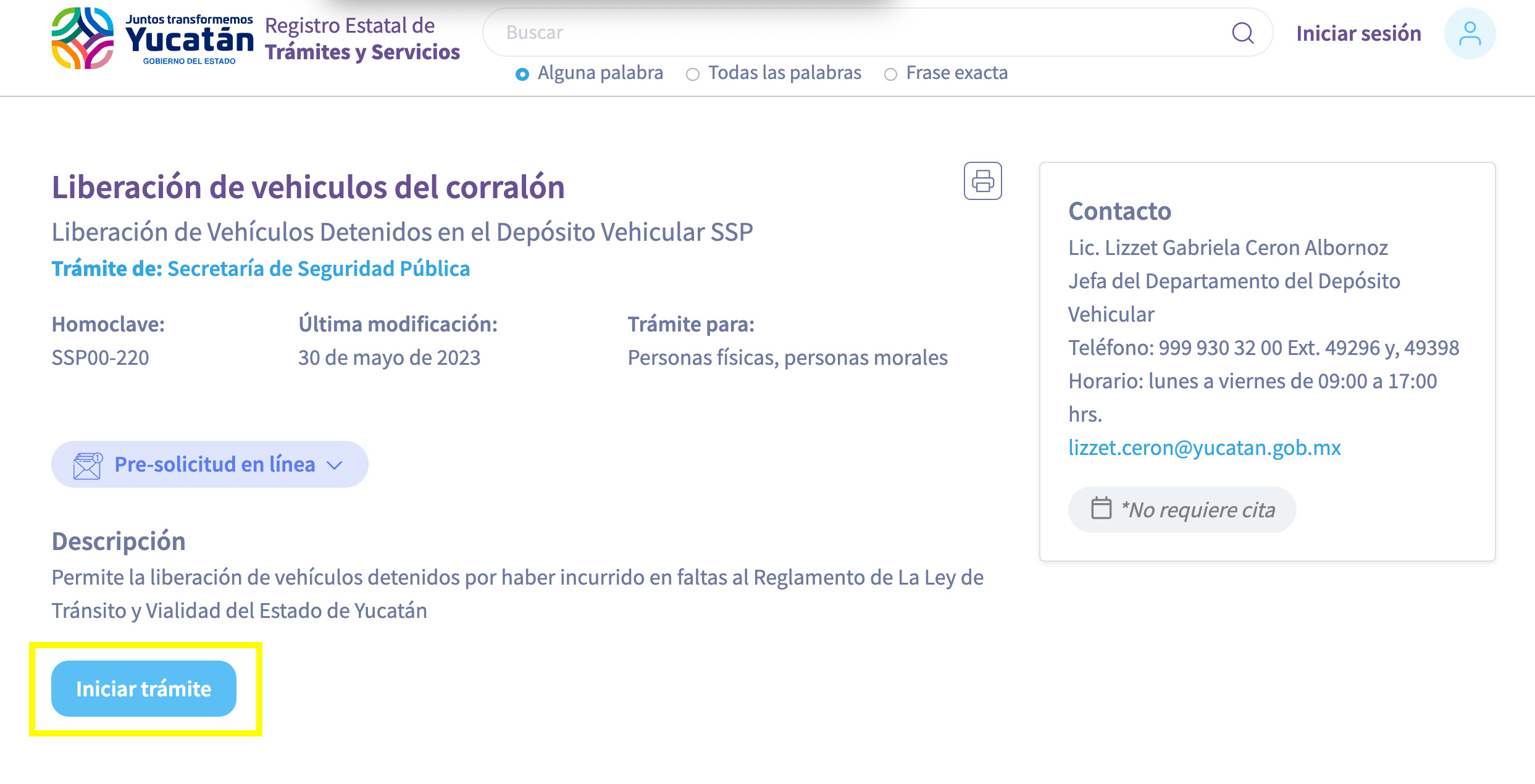This screenshot has height=784, width=1535.
Task: Click the print page icon
Action: [x=983, y=181]
